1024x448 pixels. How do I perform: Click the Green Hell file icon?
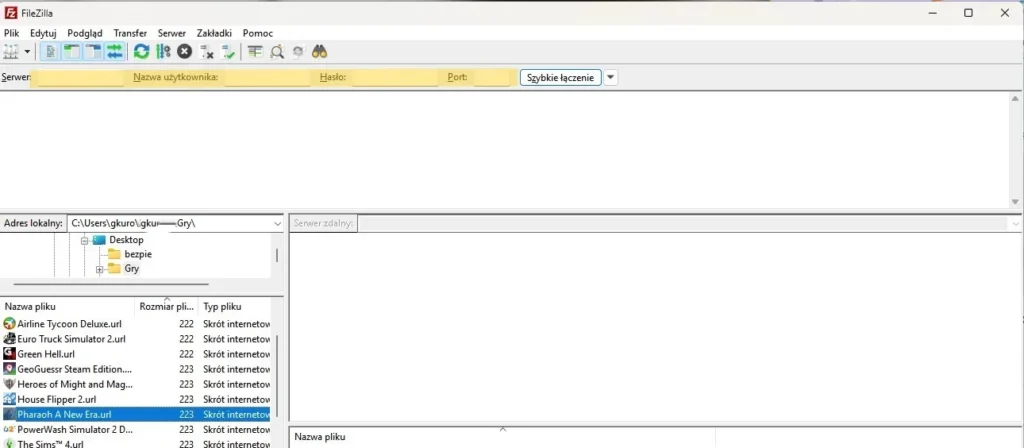pos(9,354)
